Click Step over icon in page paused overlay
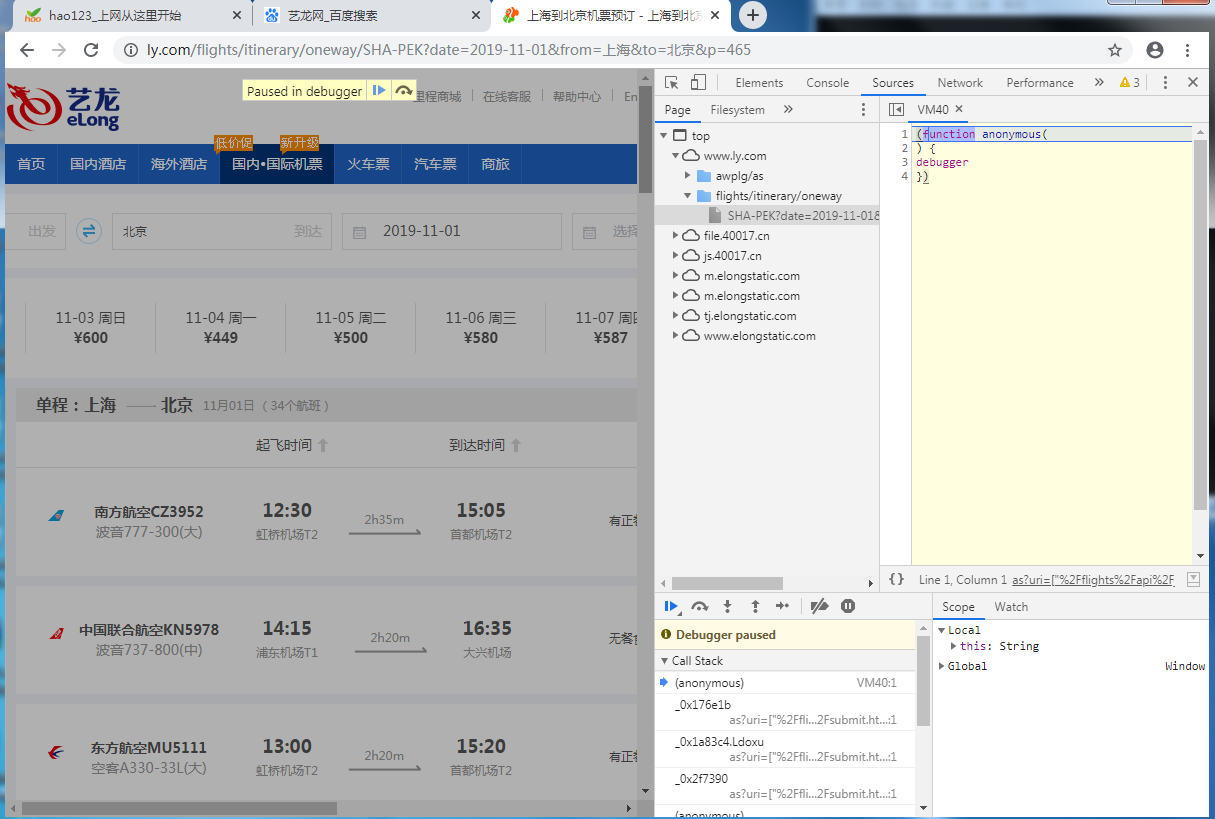The width and height of the screenshot is (1215, 819). pos(403,91)
